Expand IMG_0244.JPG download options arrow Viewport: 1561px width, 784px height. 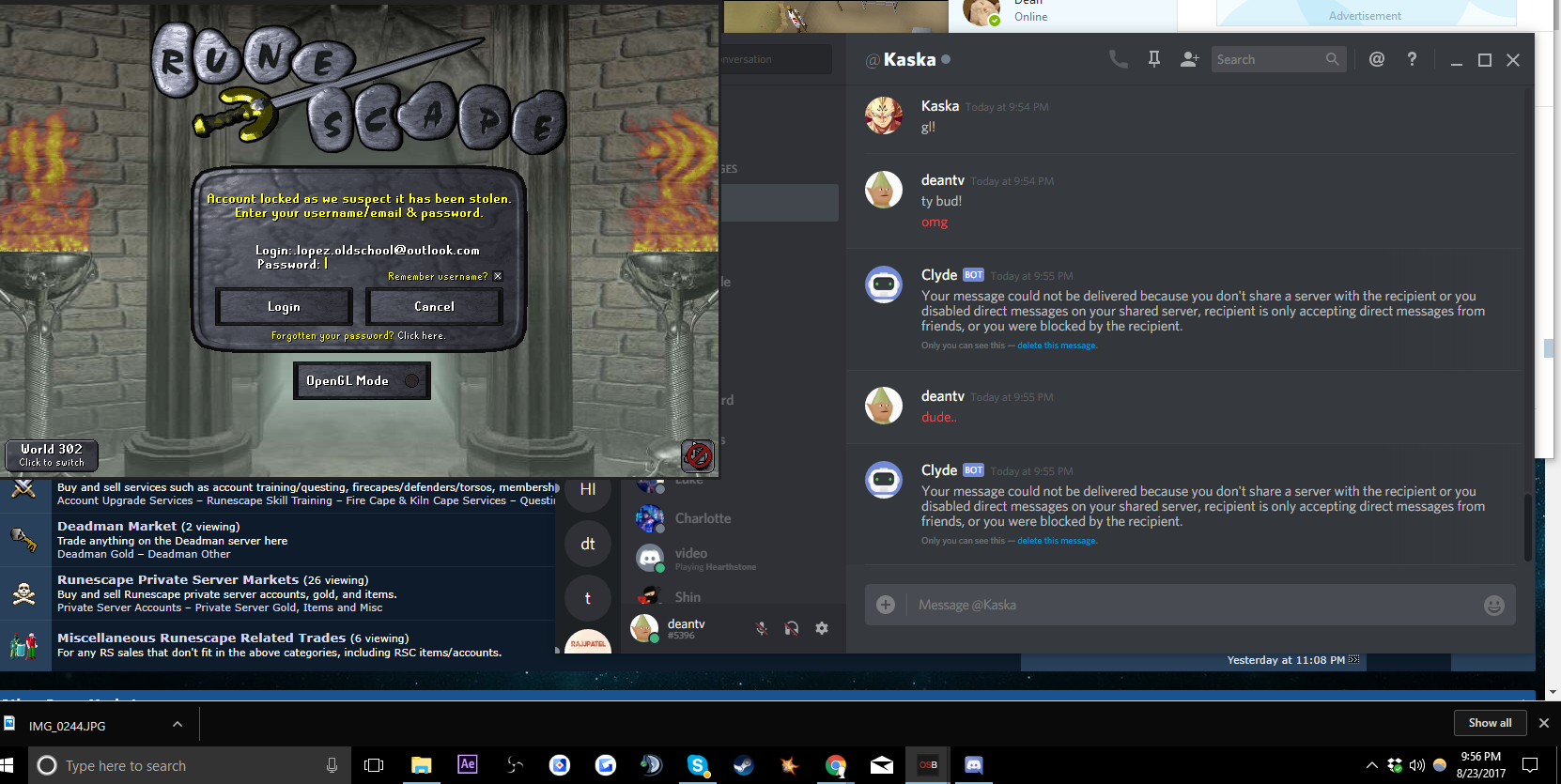[x=177, y=724]
